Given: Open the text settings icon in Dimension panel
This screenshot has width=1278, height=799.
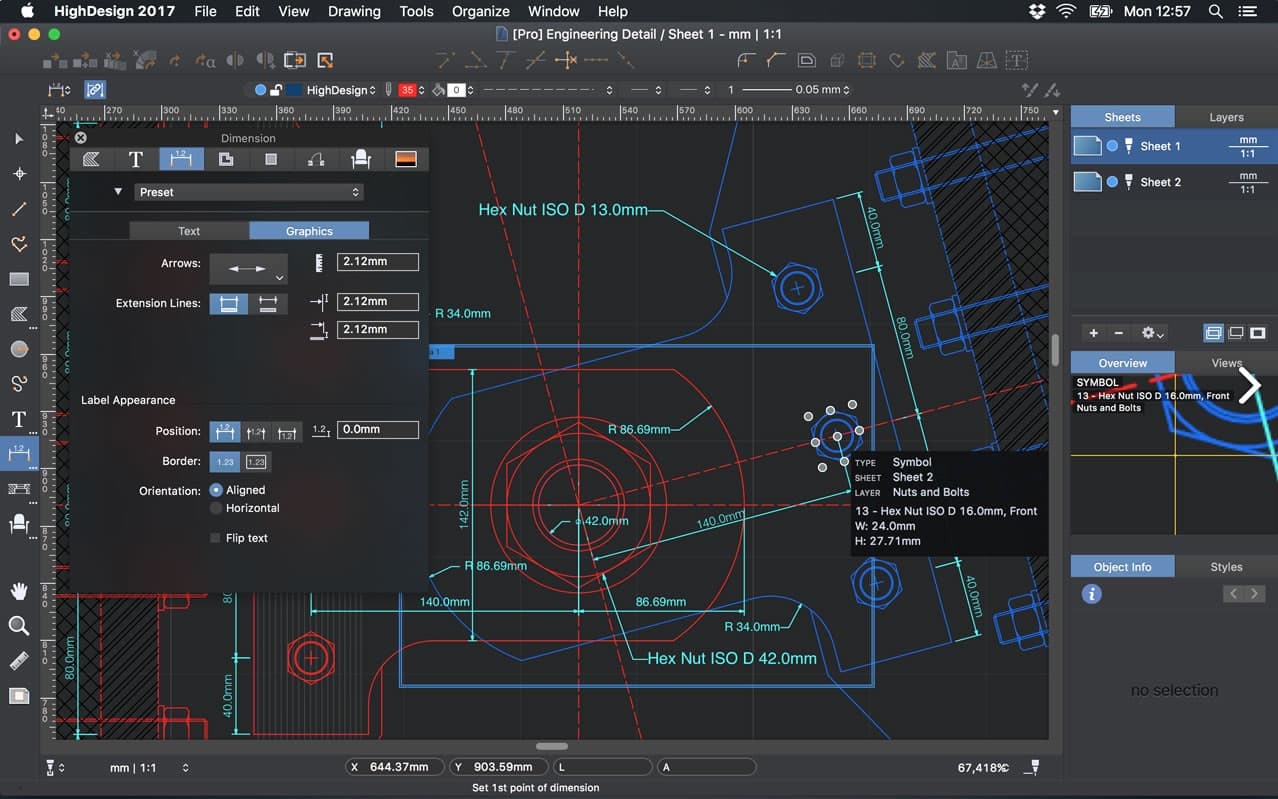Looking at the screenshot, I should (136, 159).
